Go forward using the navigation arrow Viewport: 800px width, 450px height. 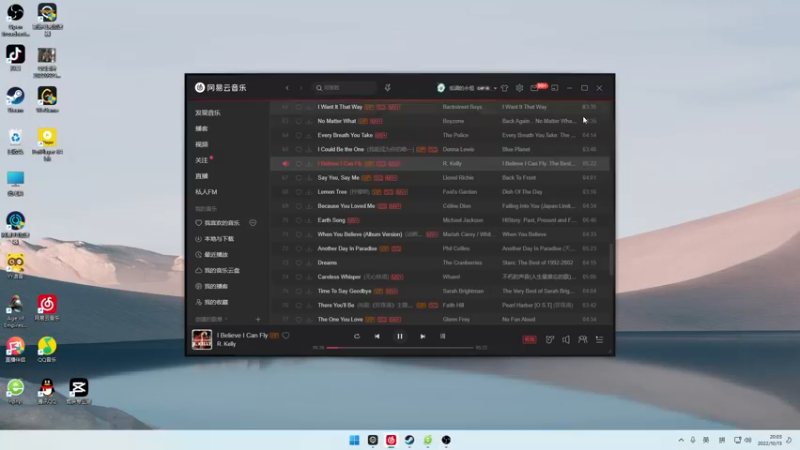(x=301, y=88)
